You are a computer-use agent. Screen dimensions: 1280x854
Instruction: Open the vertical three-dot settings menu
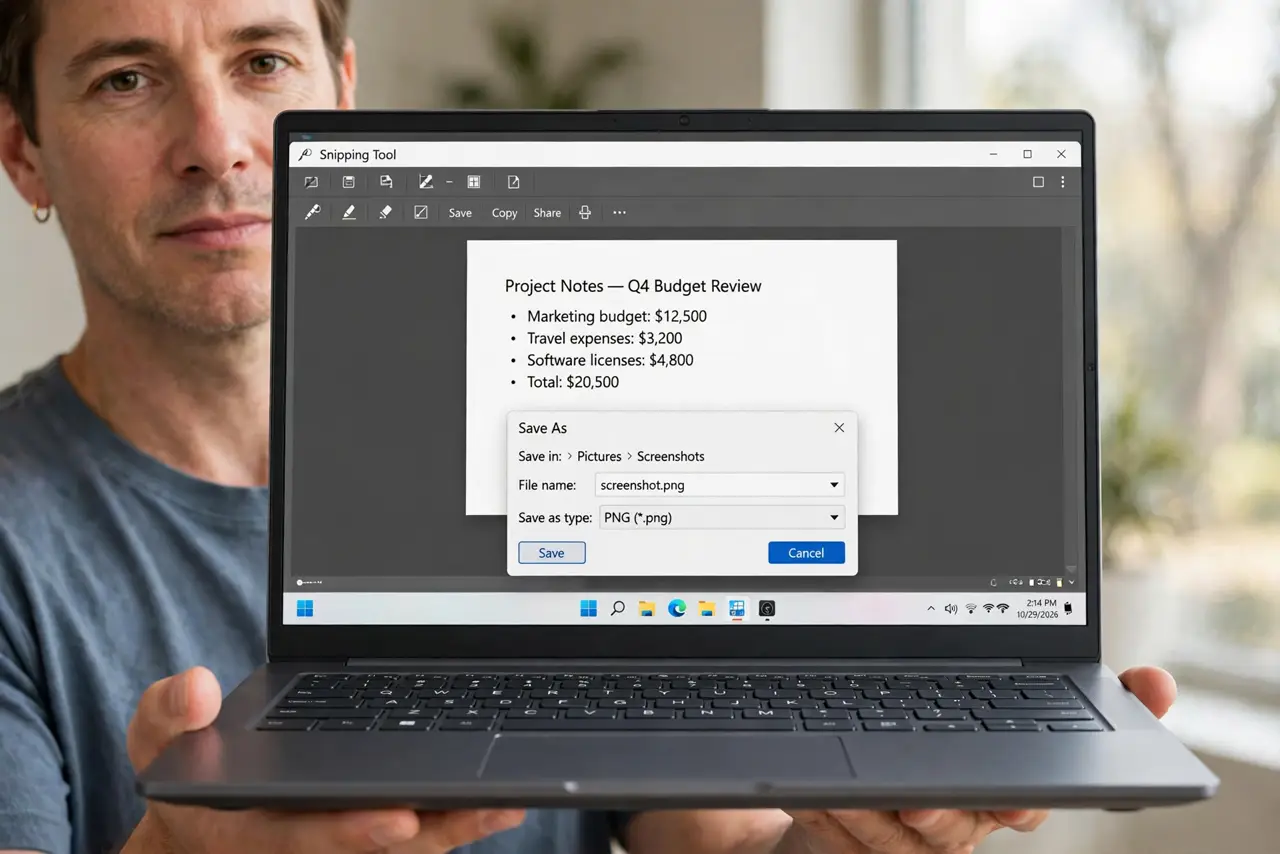(1062, 182)
